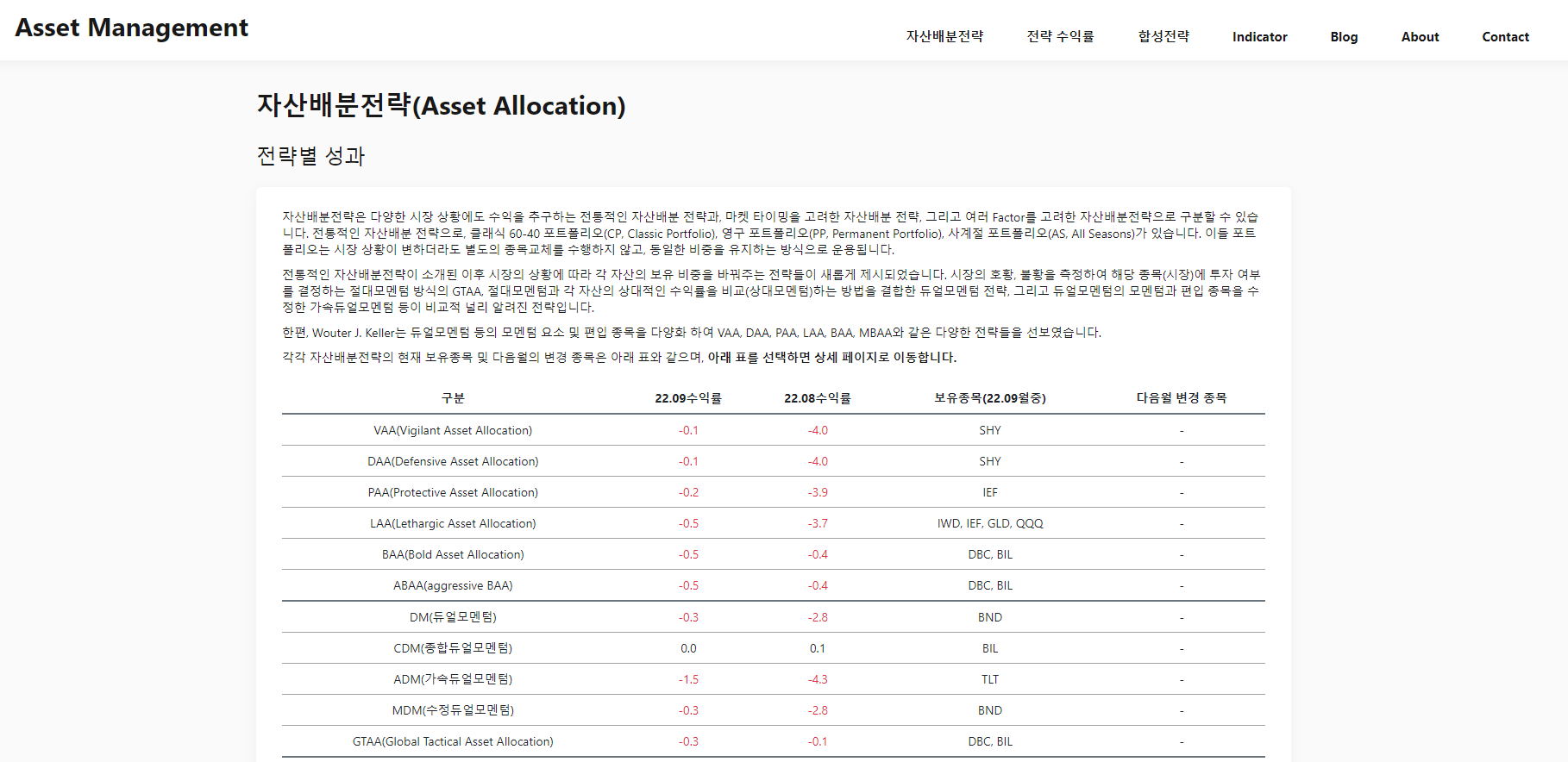Click the -4.3 return value in ADM row
The width and height of the screenshot is (1568, 762).
coord(818,679)
